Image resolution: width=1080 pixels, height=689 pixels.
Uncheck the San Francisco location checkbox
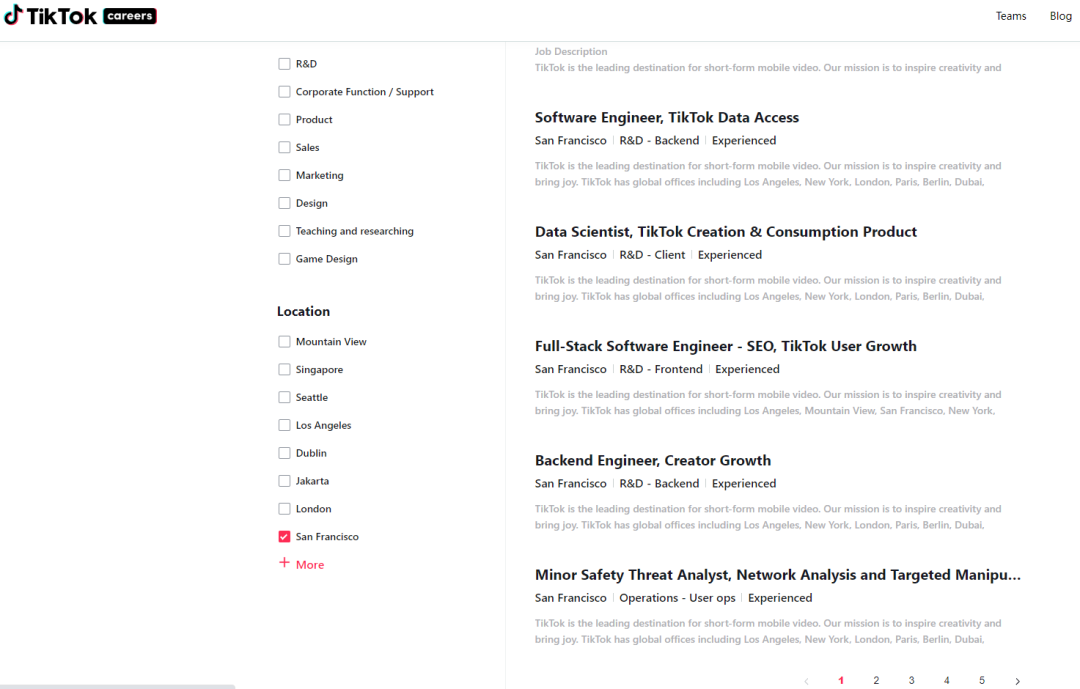tap(284, 537)
